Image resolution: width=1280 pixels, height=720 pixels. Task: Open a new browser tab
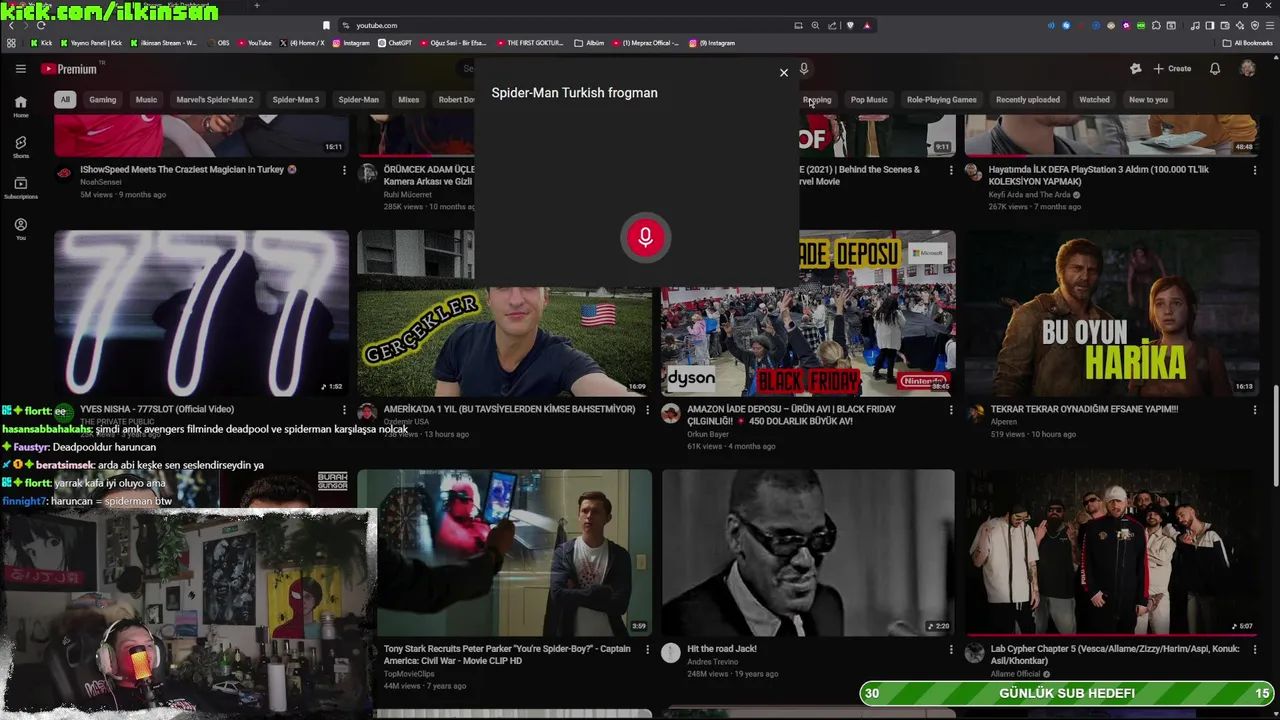(256, 6)
